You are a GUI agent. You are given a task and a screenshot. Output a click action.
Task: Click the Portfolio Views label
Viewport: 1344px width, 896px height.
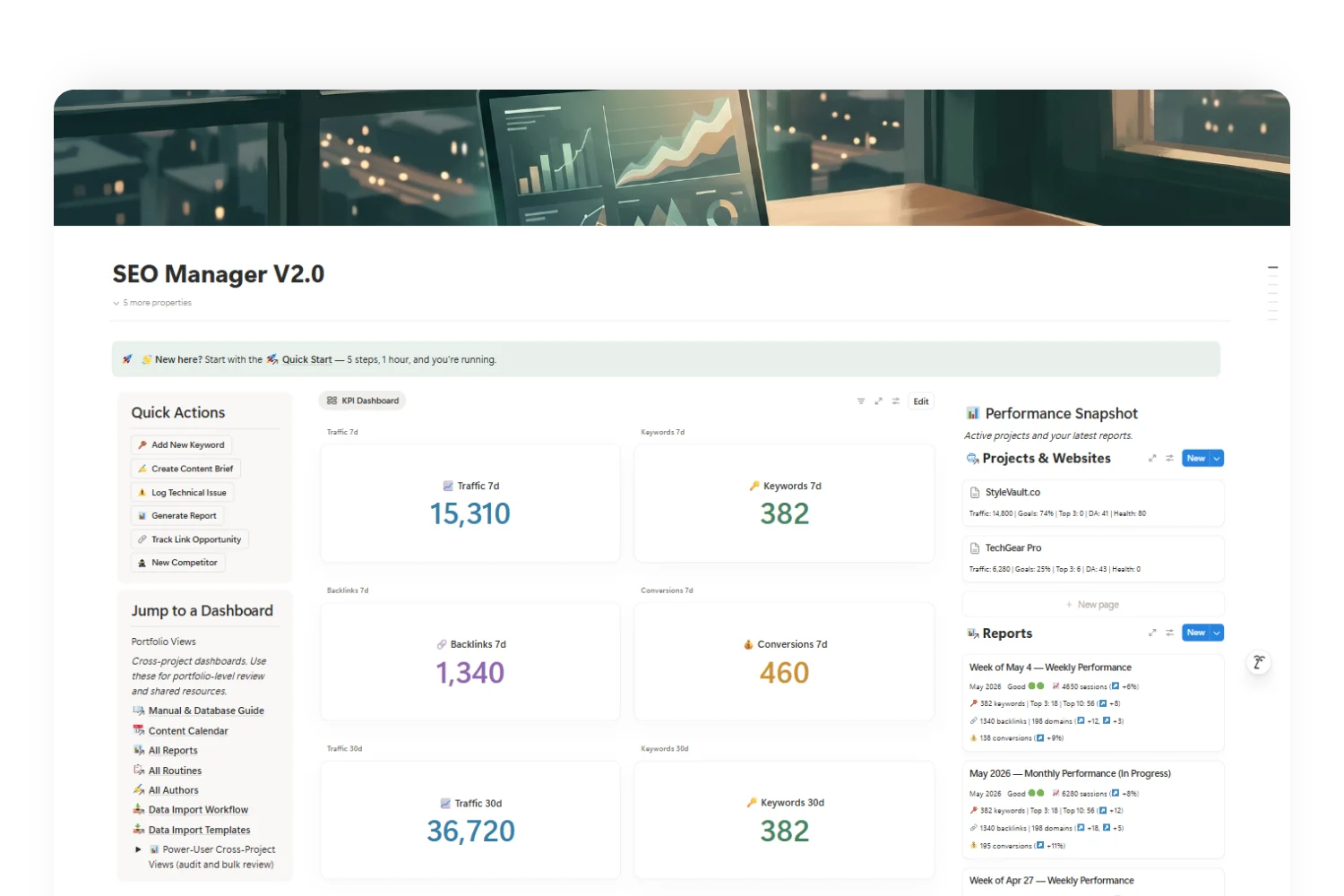click(x=164, y=642)
